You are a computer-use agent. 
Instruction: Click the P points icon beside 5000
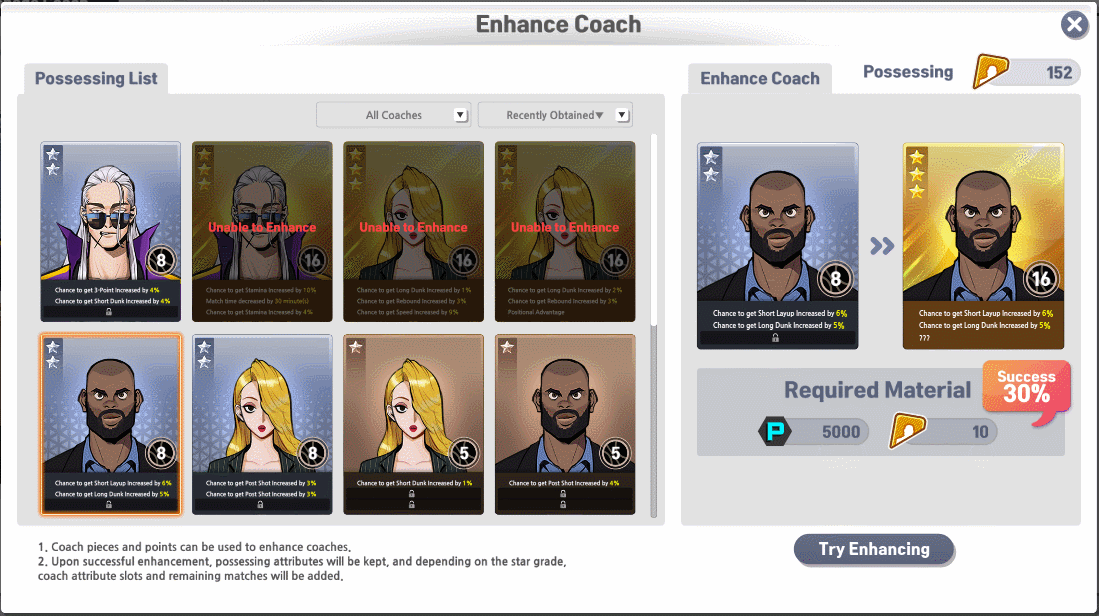(x=775, y=431)
